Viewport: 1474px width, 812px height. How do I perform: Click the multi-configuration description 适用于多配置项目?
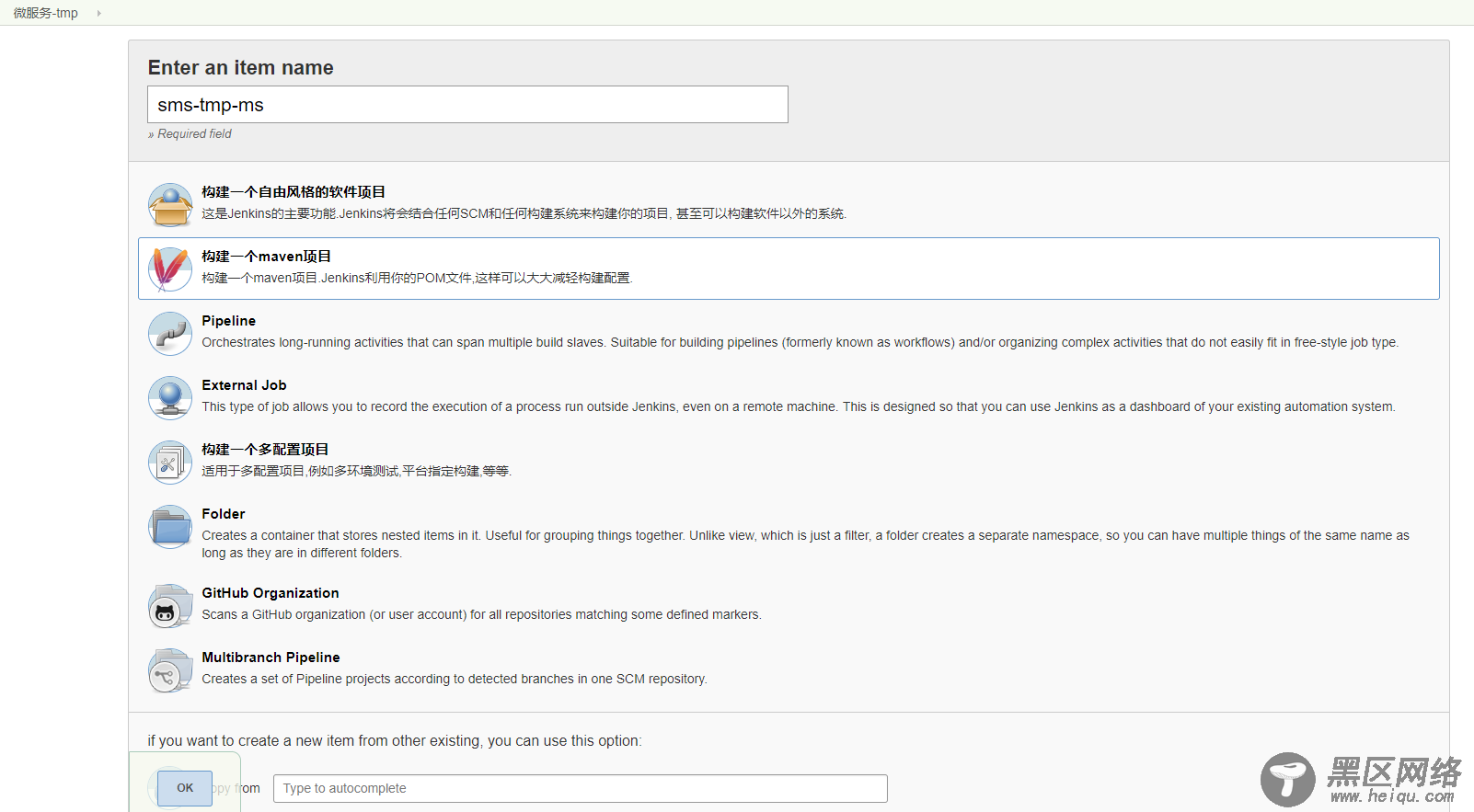coord(357,471)
